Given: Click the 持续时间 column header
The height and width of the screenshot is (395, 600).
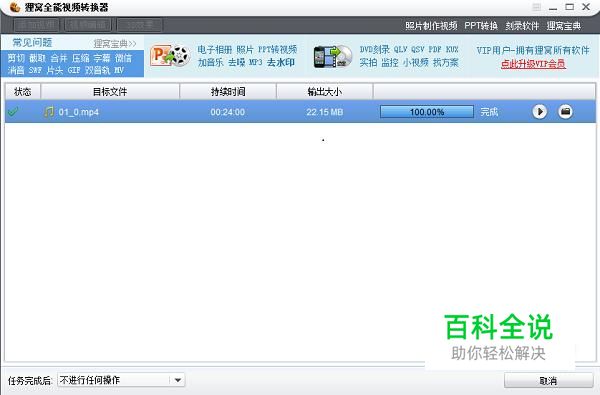Looking at the screenshot, I should coord(228,92).
